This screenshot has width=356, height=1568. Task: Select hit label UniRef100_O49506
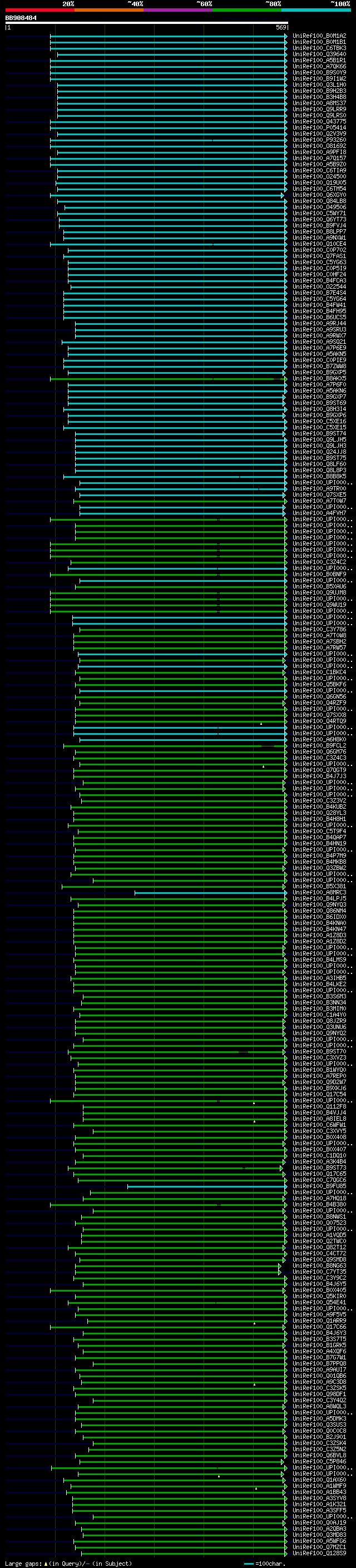(319, 207)
